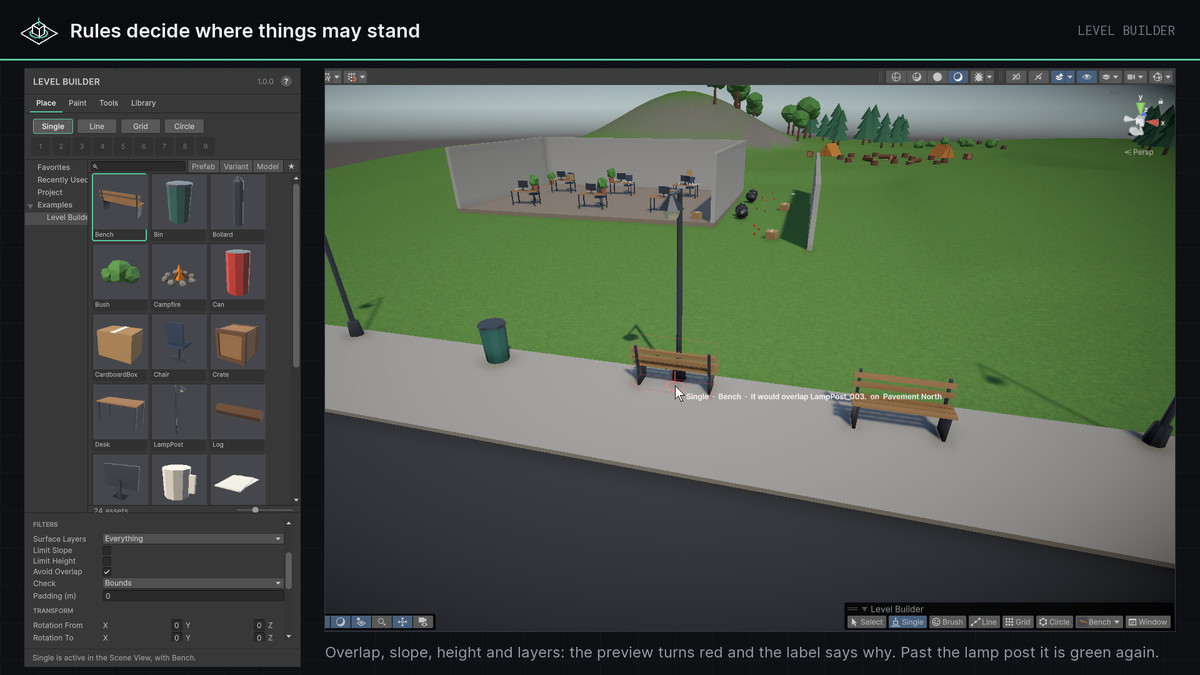The height and width of the screenshot is (675, 1200).
Task: Activate the Single tool in overlay
Action: (x=907, y=622)
